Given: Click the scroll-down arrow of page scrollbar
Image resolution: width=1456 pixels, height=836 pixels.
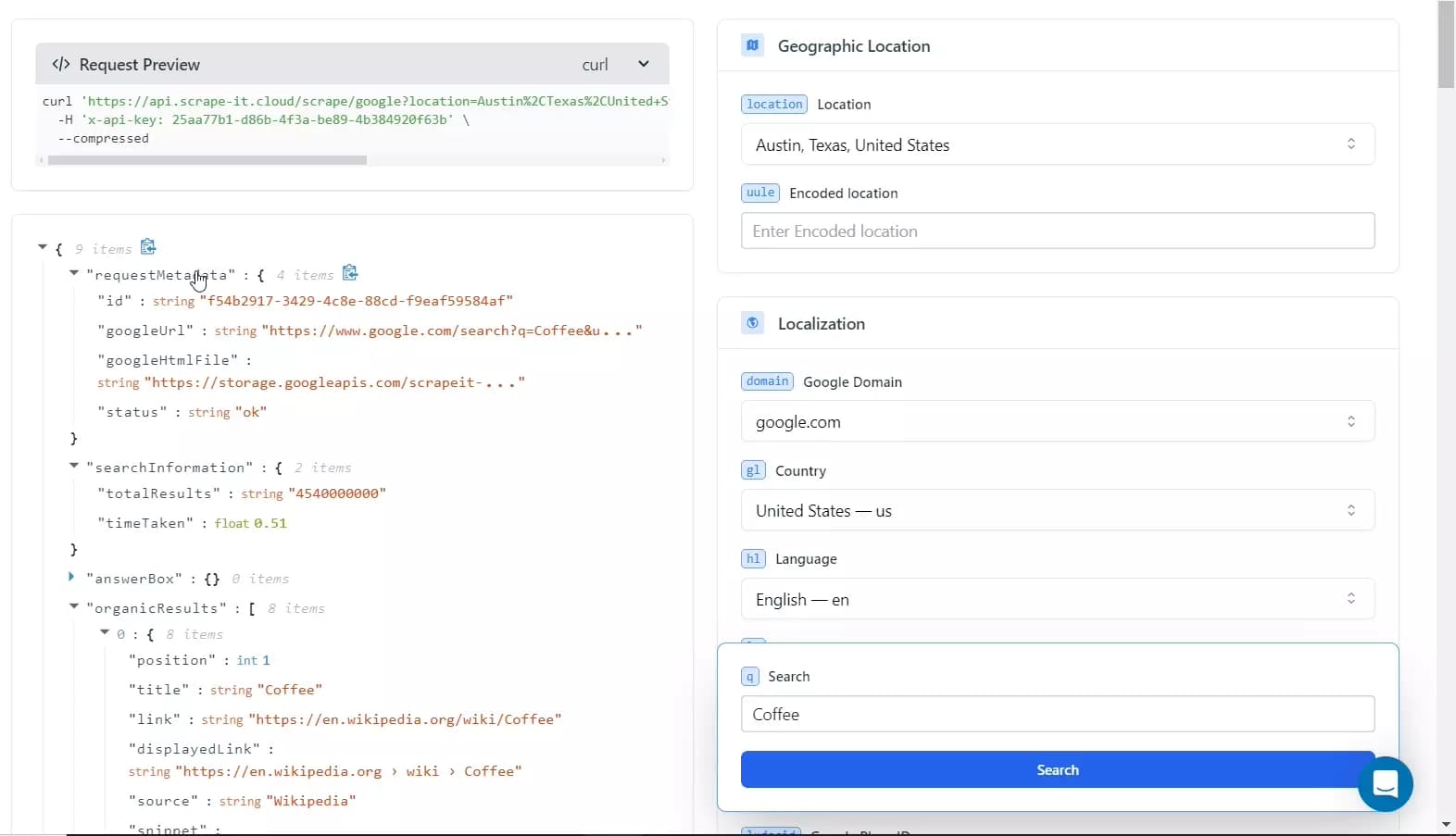Looking at the screenshot, I should [1446, 824].
